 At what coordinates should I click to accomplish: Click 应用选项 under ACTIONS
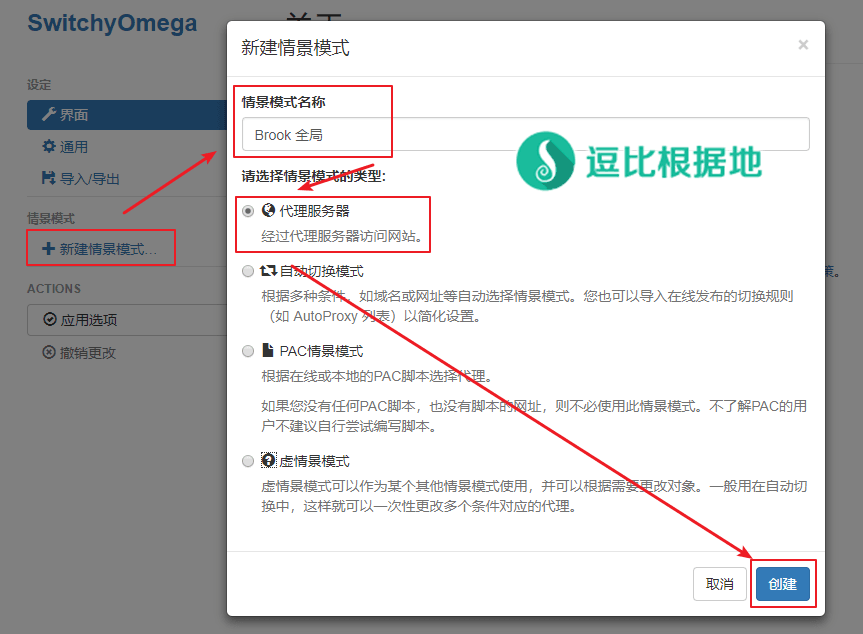[x=88, y=320]
